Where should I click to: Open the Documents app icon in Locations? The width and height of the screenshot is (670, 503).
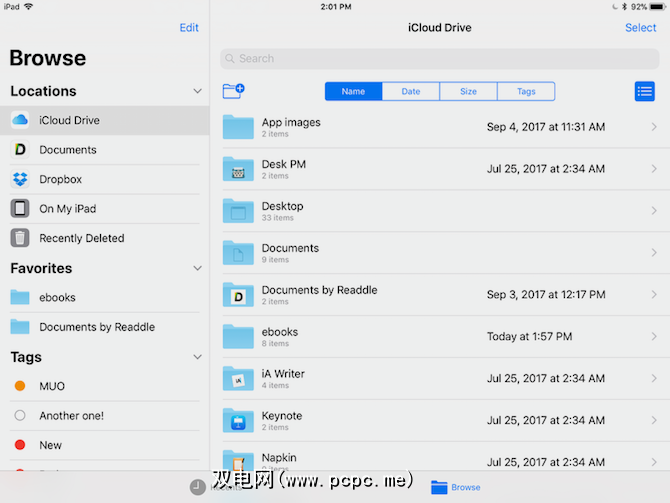pyautogui.click(x=20, y=150)
